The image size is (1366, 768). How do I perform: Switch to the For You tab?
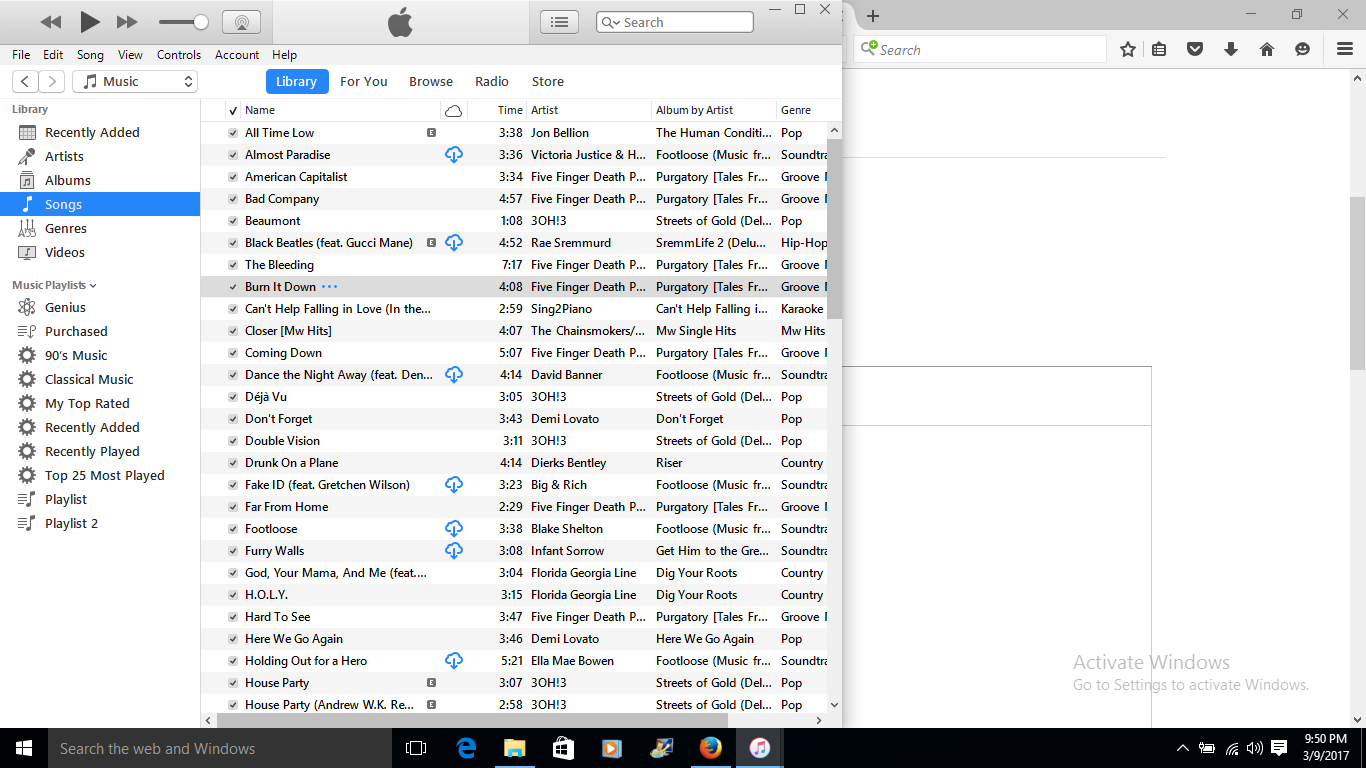pos(364,82)
